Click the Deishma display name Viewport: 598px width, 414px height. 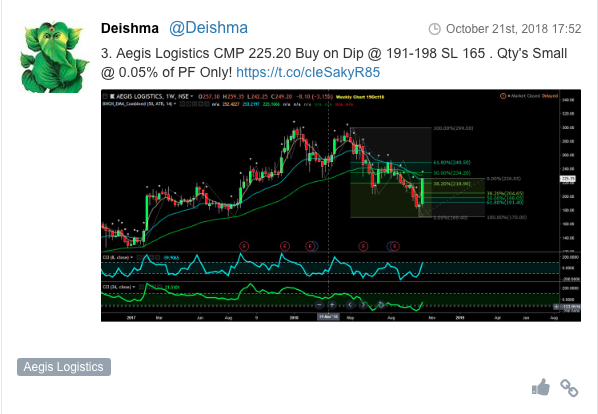coord(130,29)
